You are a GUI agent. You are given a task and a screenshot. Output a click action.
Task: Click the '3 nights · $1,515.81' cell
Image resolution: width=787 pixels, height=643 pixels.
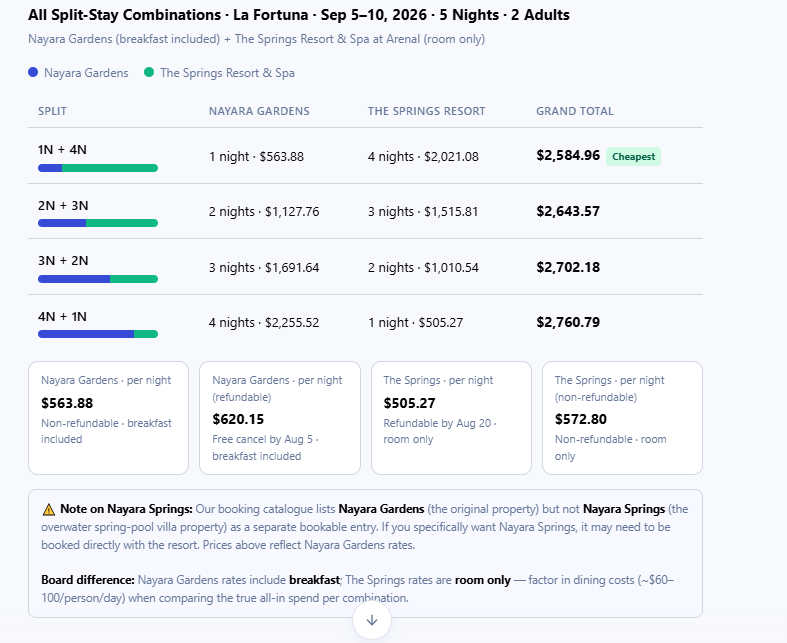point(423,212)
